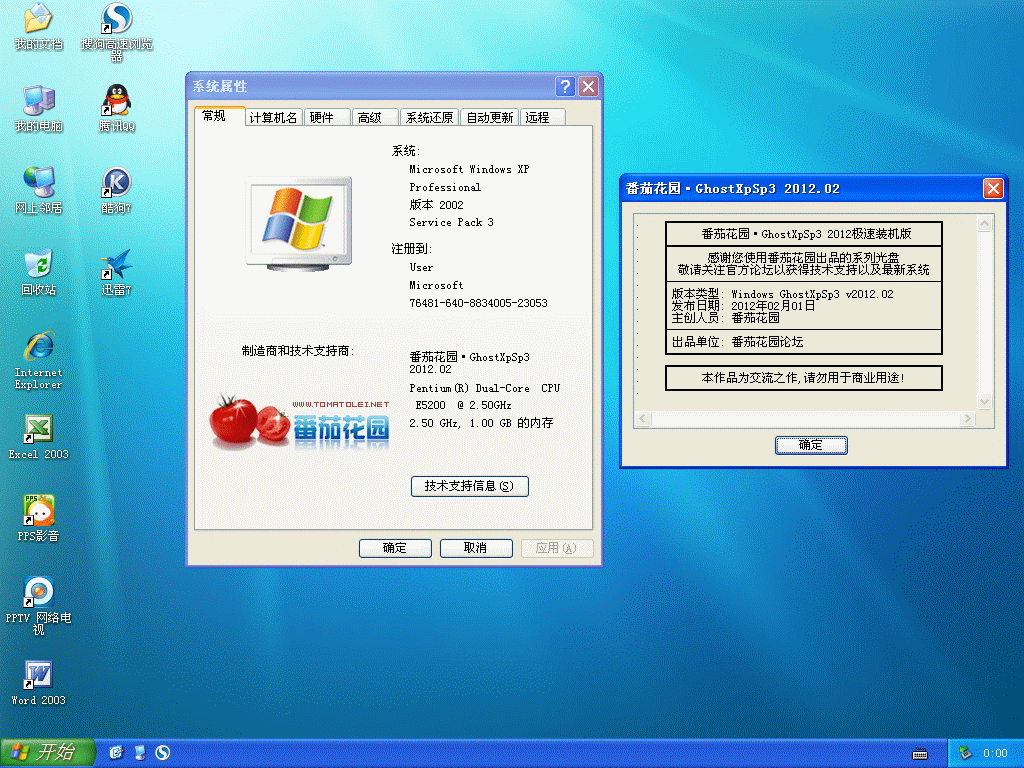Open the 腾讯QQ desktop icon

pyautogui.click(x=117, y=101)
